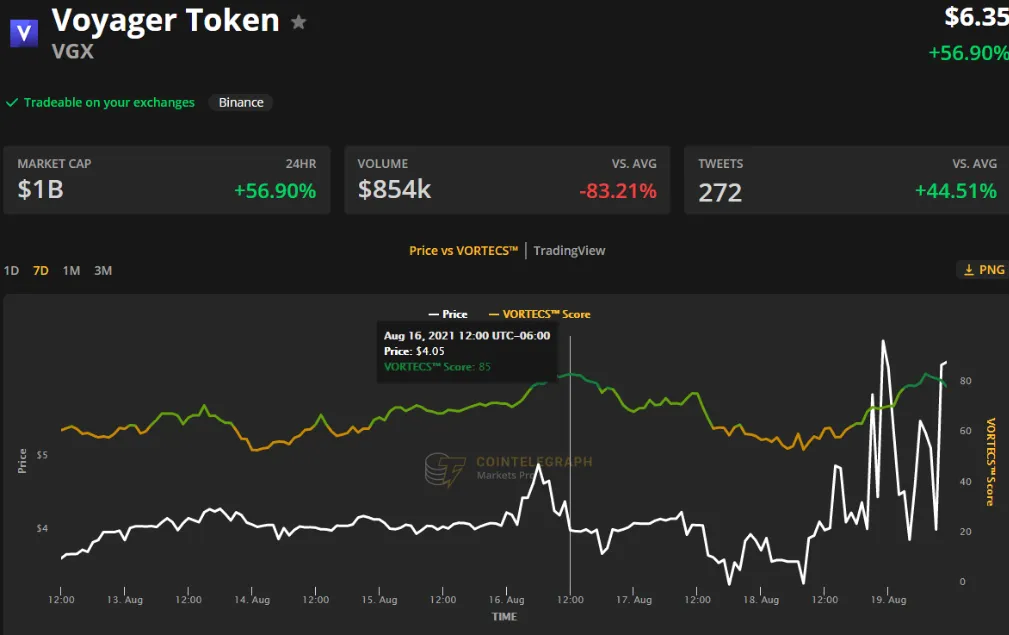This screenshot has height=635, width=1009.
Task: Select the Price vs VORTECS tab
Action: point(463,250)
